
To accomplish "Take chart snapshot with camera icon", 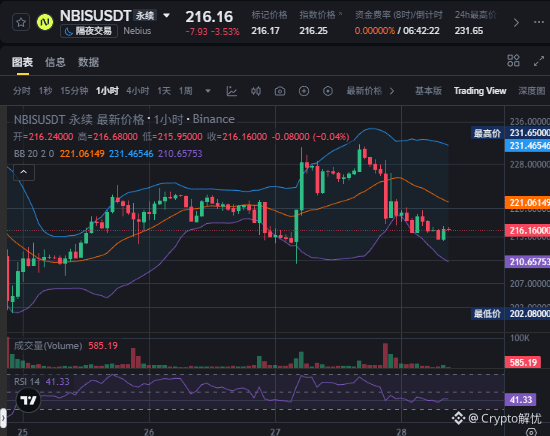I will point(280,91).
